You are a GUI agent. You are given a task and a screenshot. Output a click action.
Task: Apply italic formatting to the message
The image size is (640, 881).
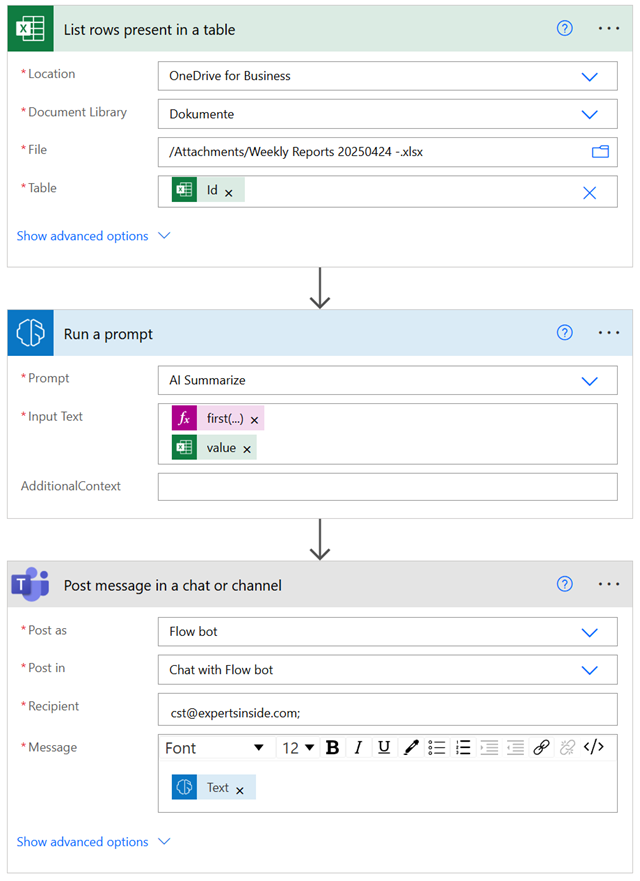tap(356, 747)
